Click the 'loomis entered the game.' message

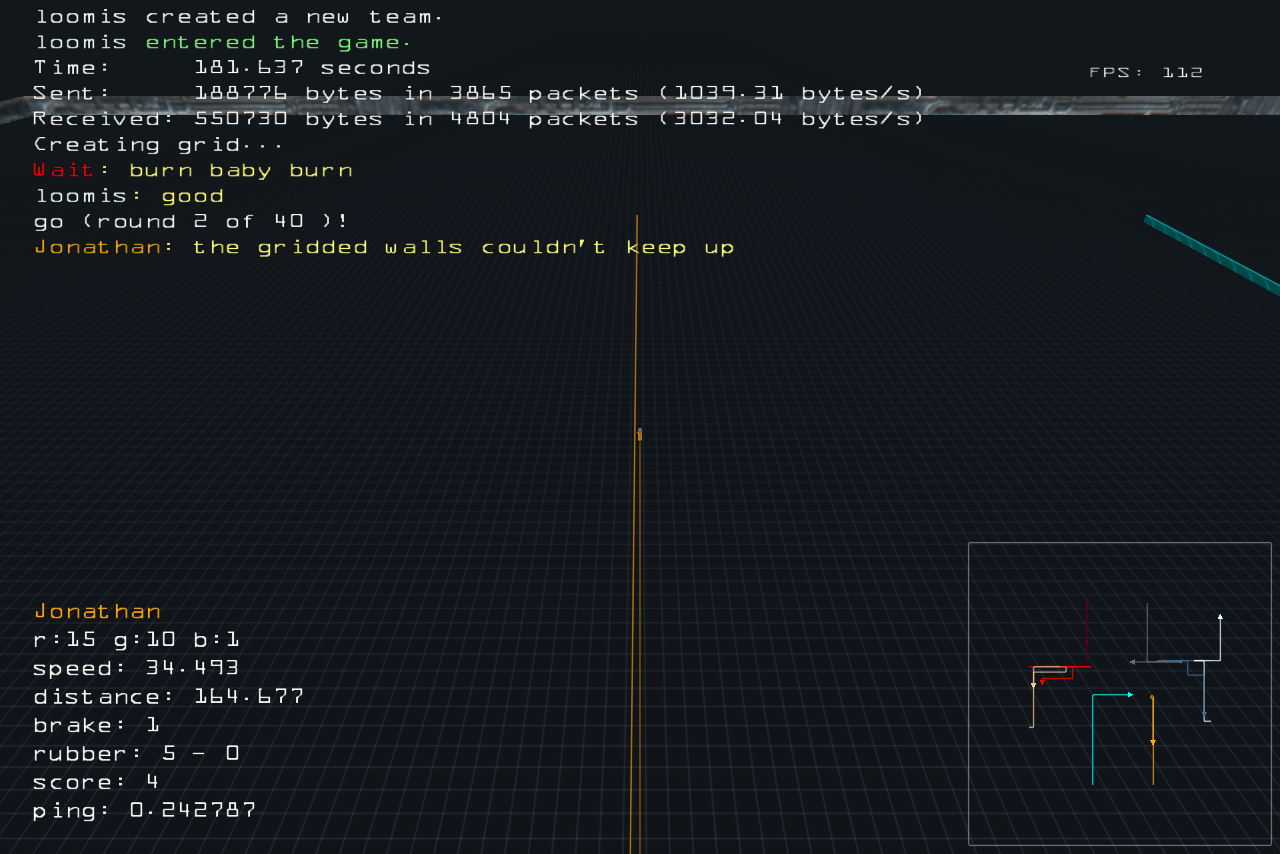[223, 42]
